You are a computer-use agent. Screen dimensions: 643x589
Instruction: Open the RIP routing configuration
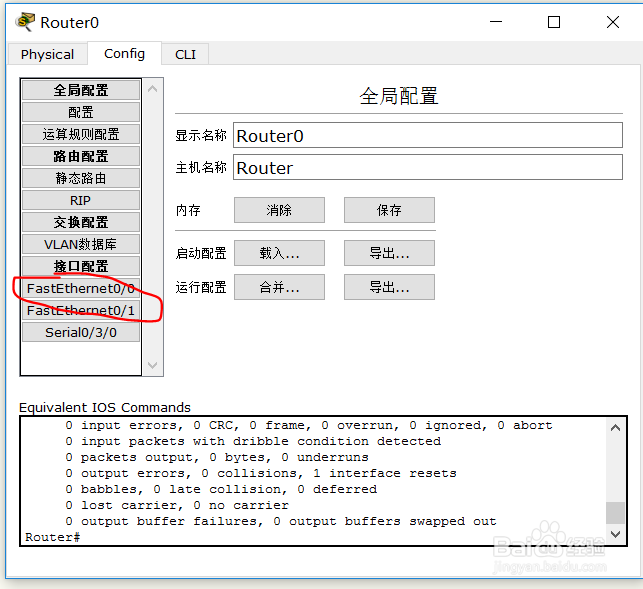click(81, 200)
